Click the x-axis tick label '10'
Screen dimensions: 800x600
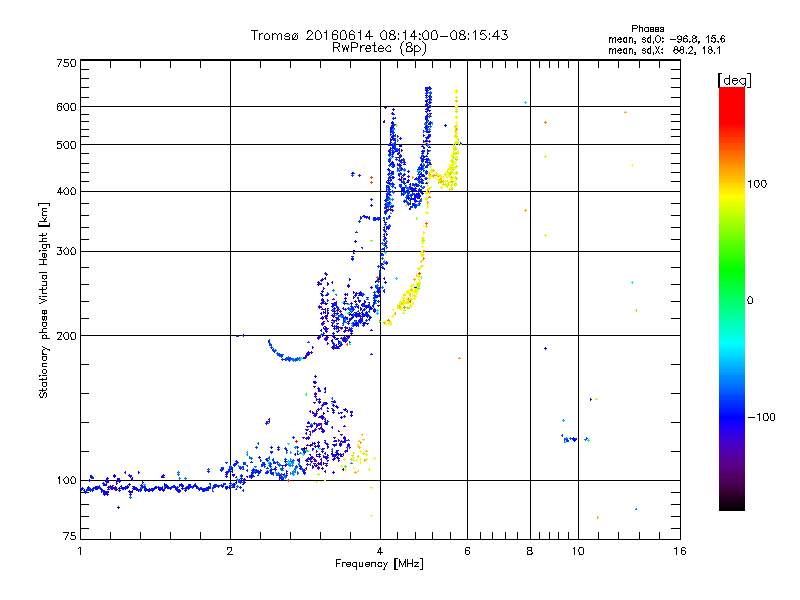point(578,551)
